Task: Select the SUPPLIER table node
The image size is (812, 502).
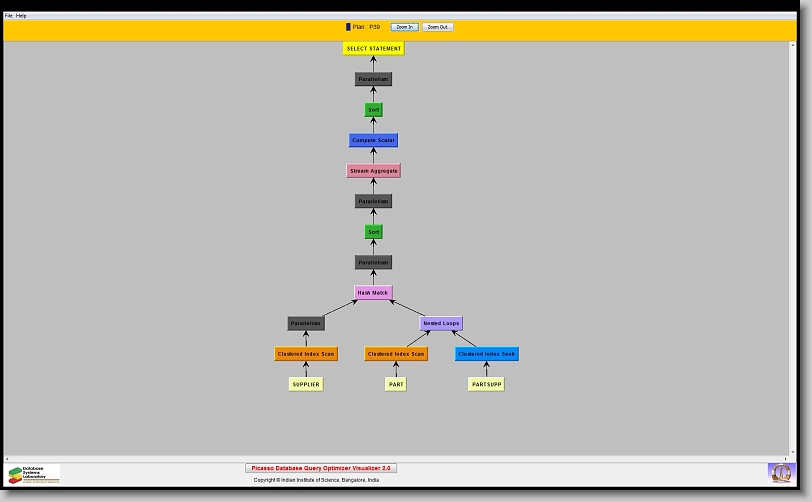Action: (306, 384)
